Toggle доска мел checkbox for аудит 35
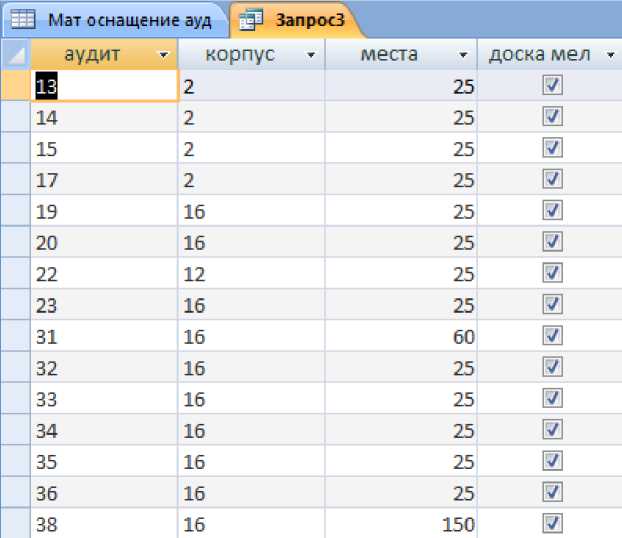Screen dimensions: 622x538 (553, 461)
